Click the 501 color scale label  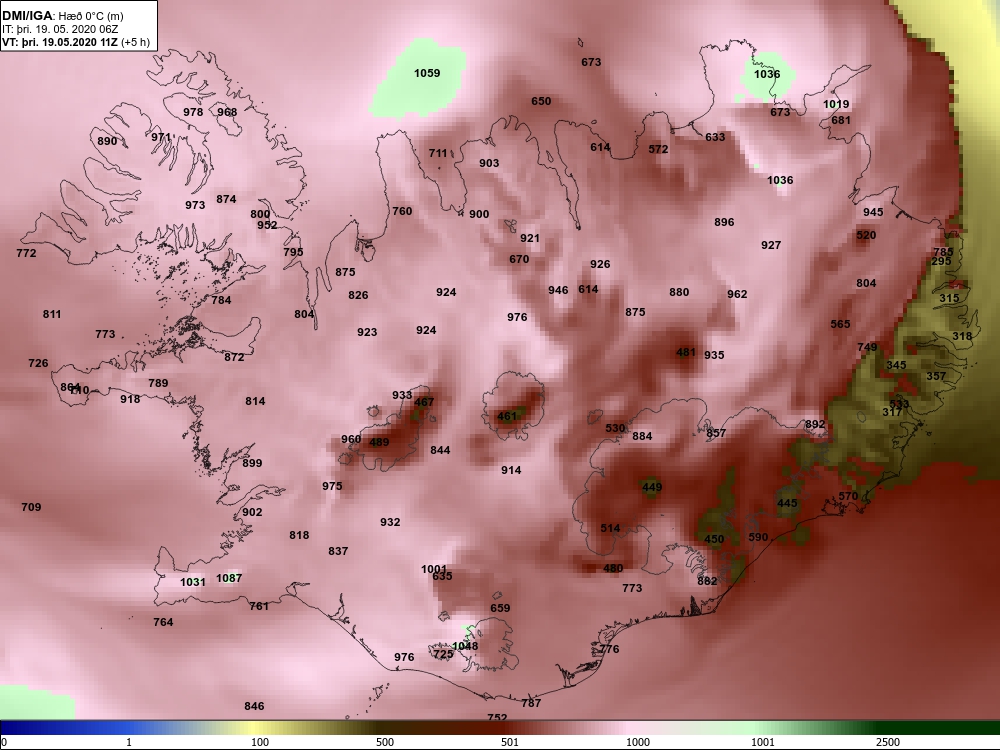coord(510,742)
